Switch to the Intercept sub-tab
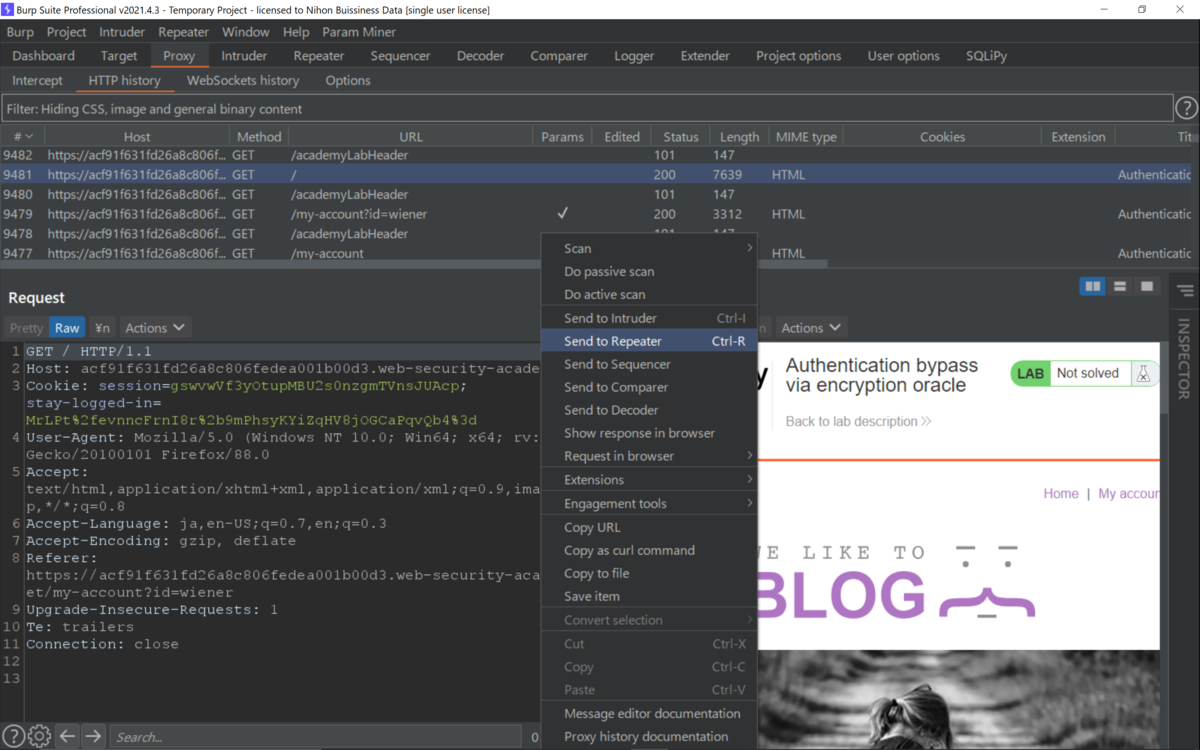The width and height of the screenshot is (1200, 750). click(38, 80)
